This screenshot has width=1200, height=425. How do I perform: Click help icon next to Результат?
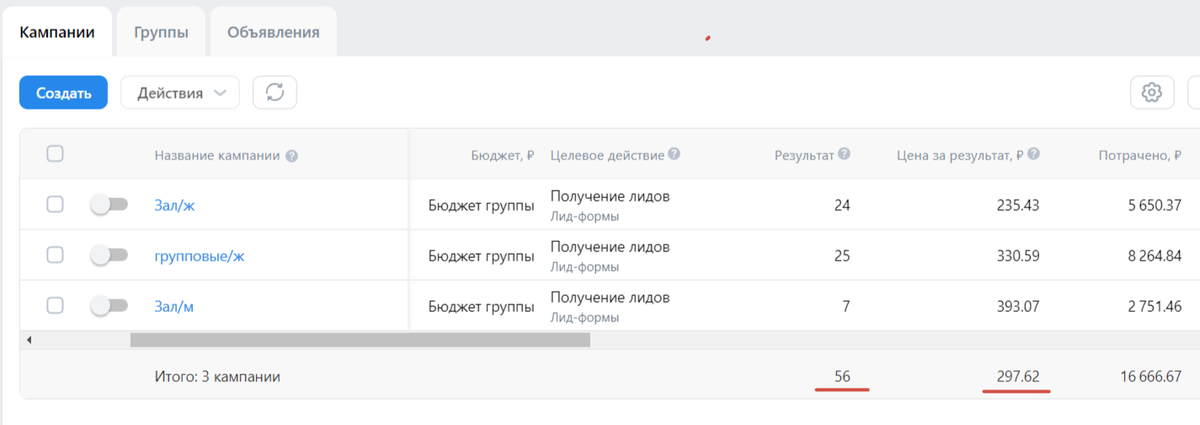pyautogui.click(x=844, y=155)
